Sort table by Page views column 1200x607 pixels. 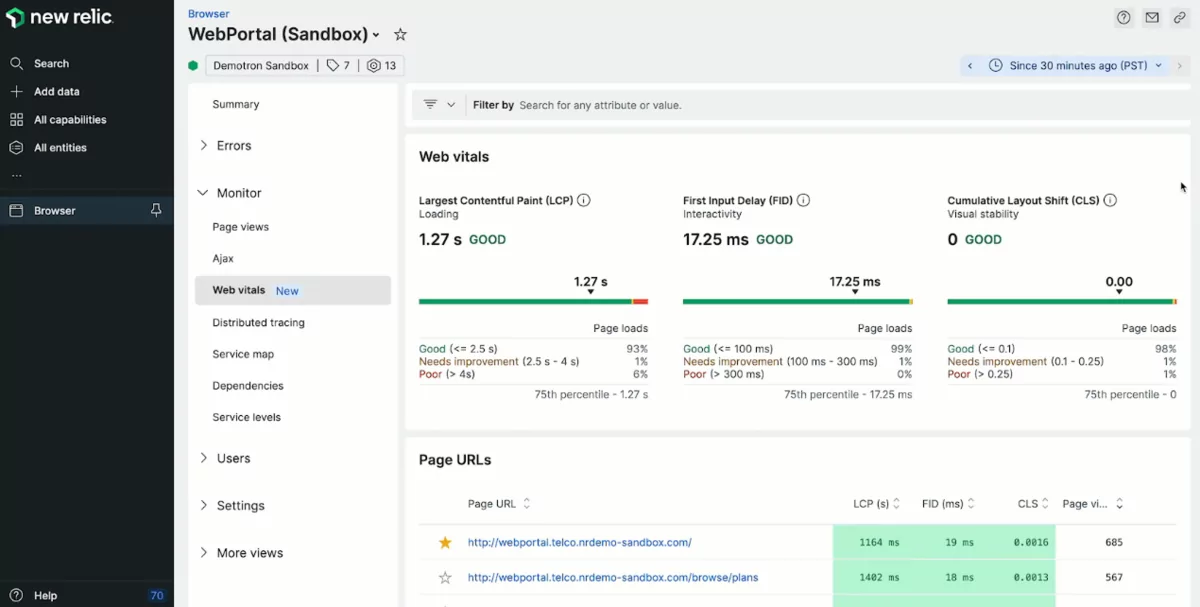point(1093,504)
